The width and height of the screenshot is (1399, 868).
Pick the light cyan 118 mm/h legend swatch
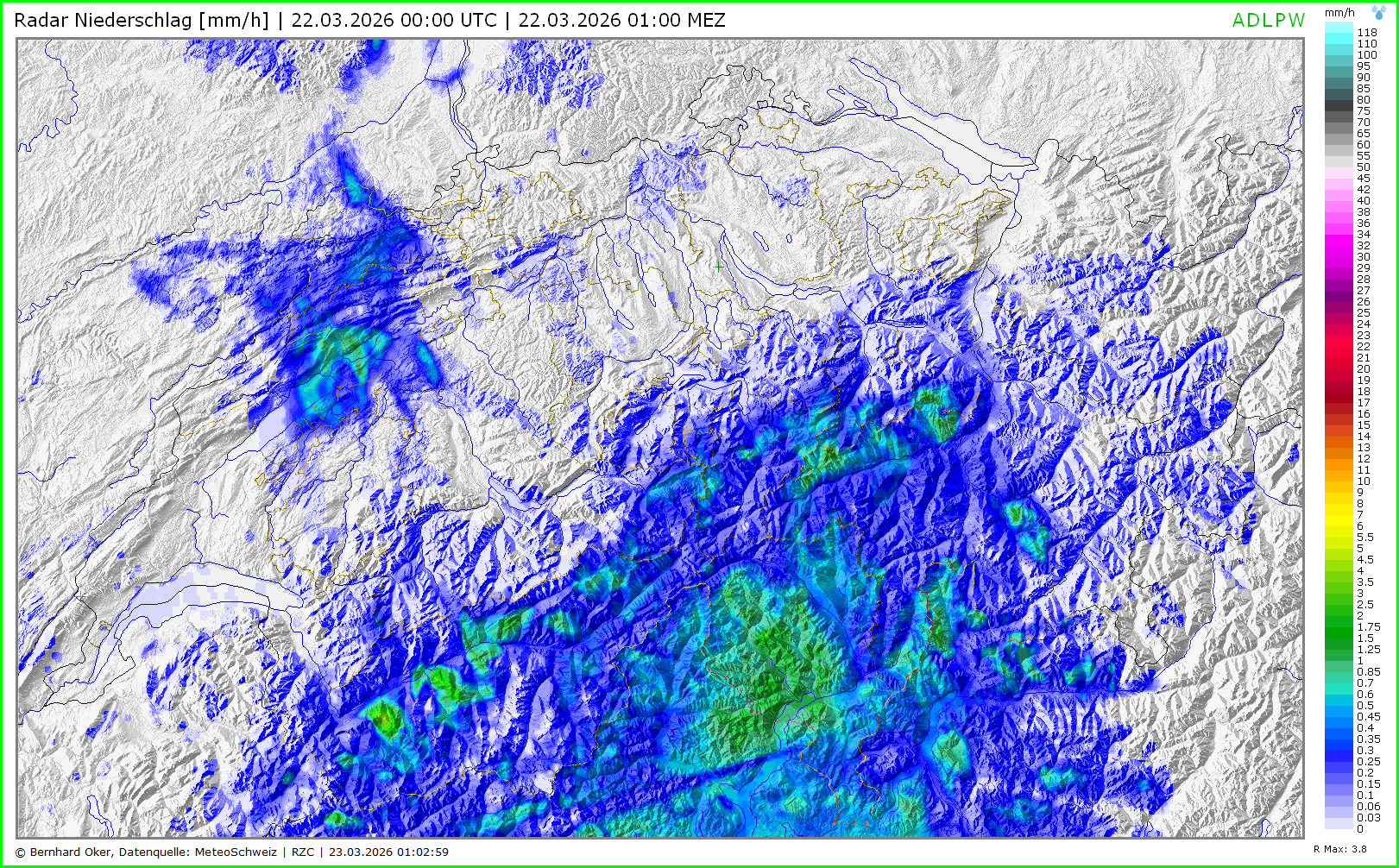(x=1339, y=32)
